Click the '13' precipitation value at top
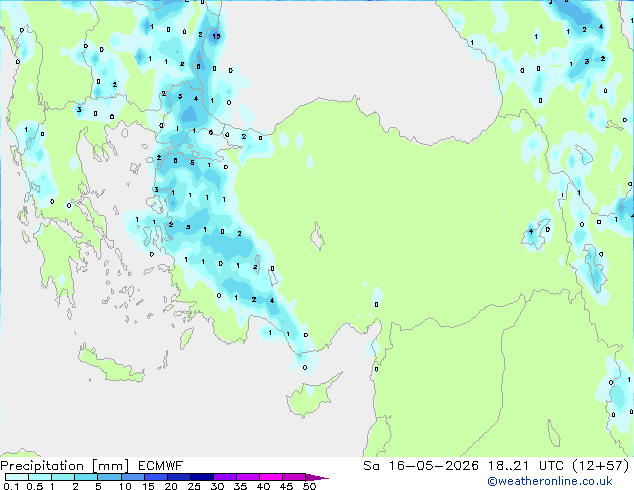Image resolution: width=634 pixels, height=490 pixels. tap(216, 36)
